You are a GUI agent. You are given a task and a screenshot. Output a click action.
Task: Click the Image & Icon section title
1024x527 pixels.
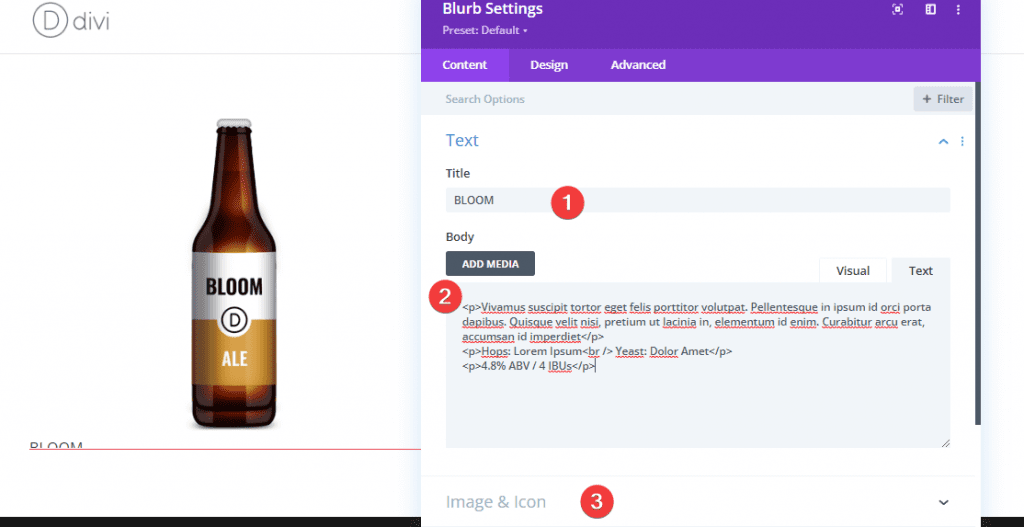(496, 502)
